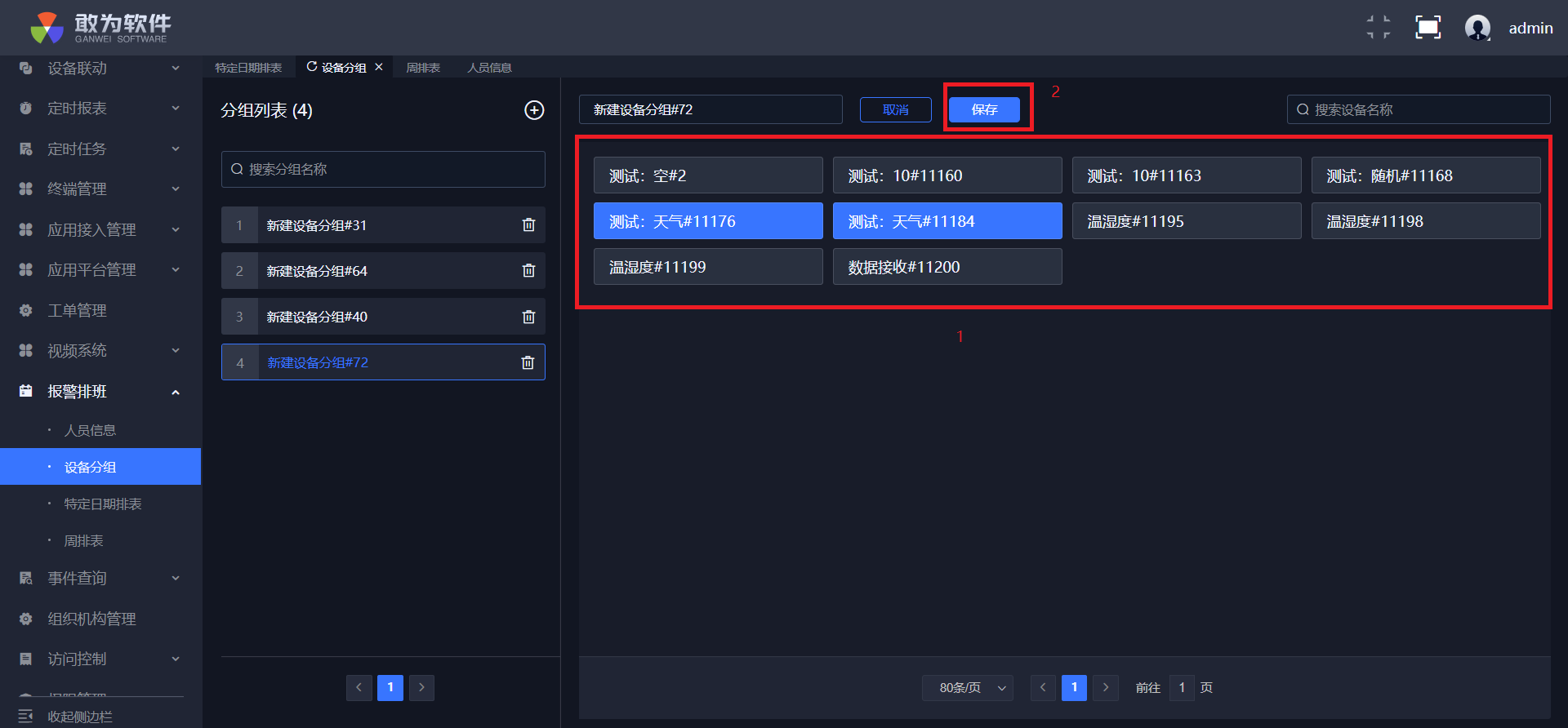Click the fullscreen icon in header
Image resolution: width=1568 pixels, height=728 pixels.
click(1428, 28)
